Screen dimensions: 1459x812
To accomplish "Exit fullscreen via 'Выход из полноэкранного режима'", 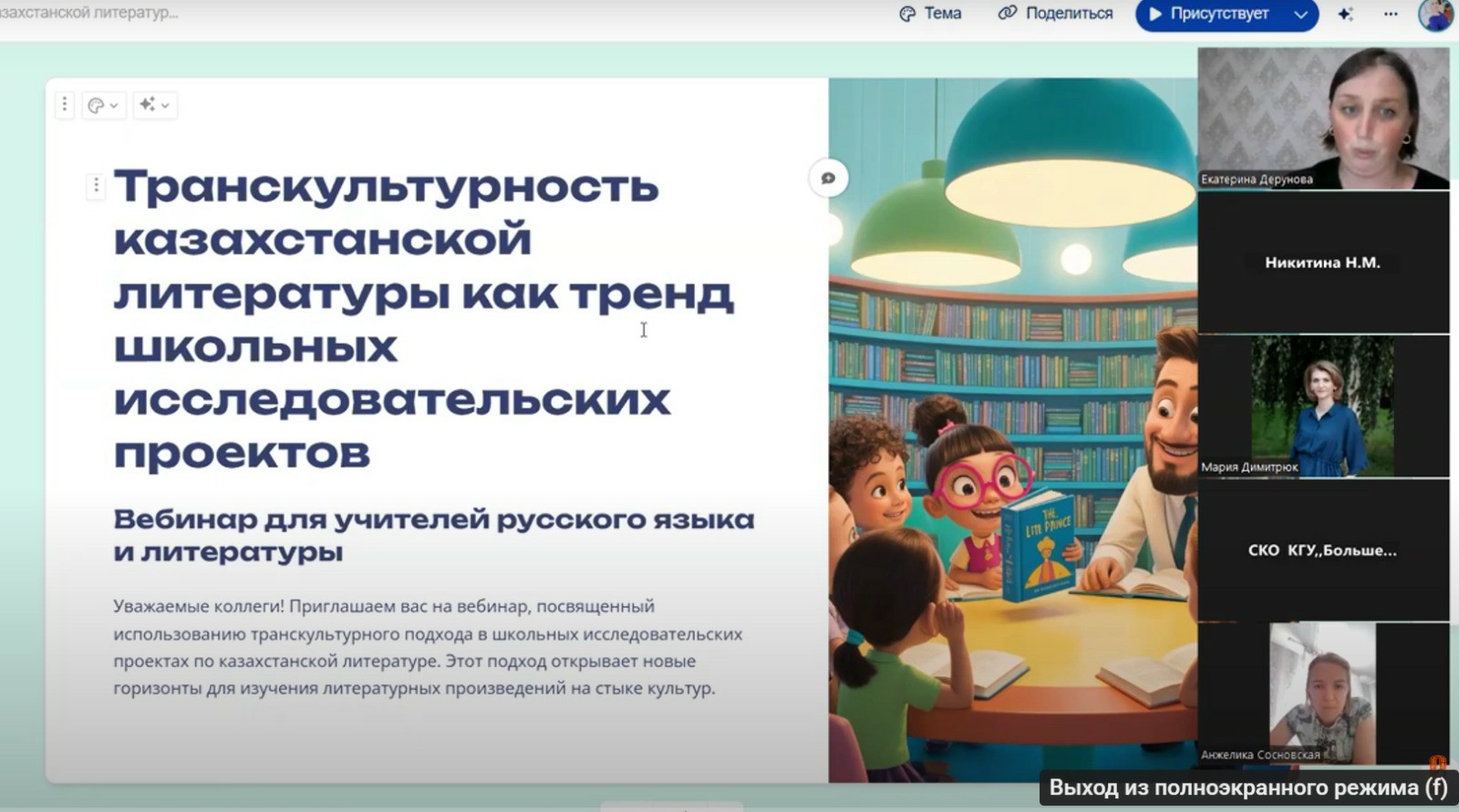I will point(1247,788).
